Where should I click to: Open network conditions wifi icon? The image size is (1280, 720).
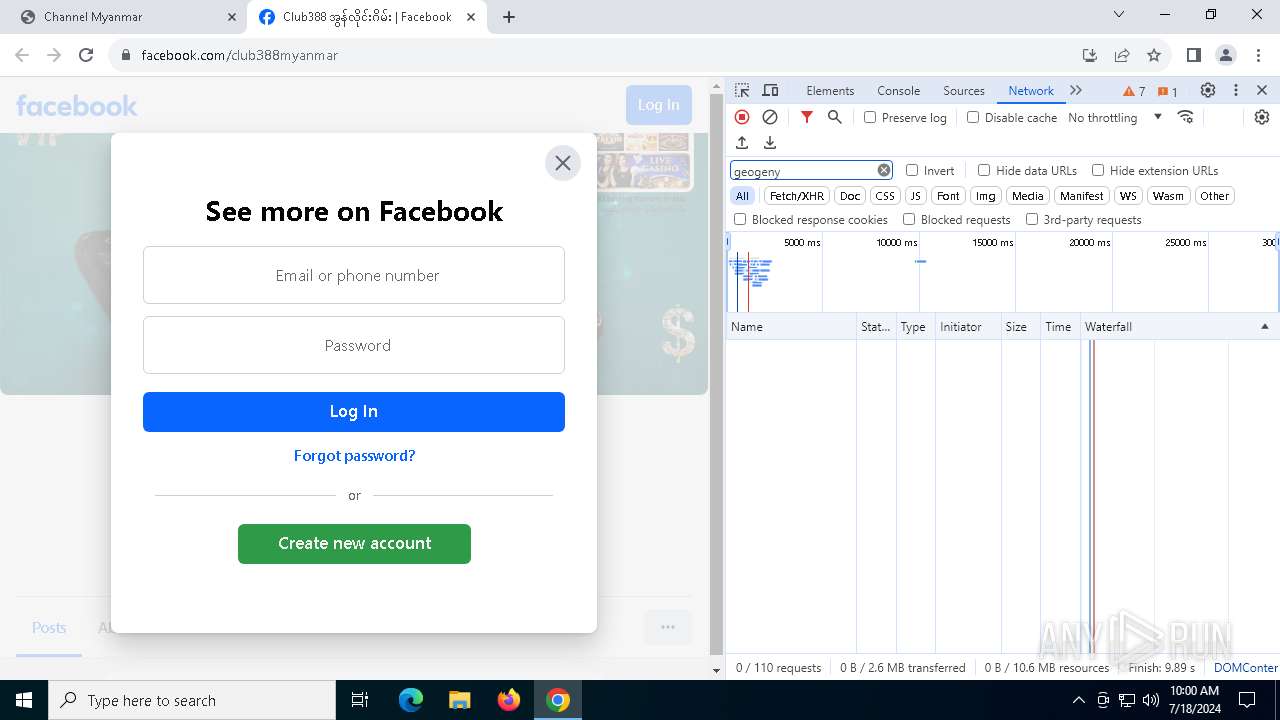click(x=1186, y=117)
